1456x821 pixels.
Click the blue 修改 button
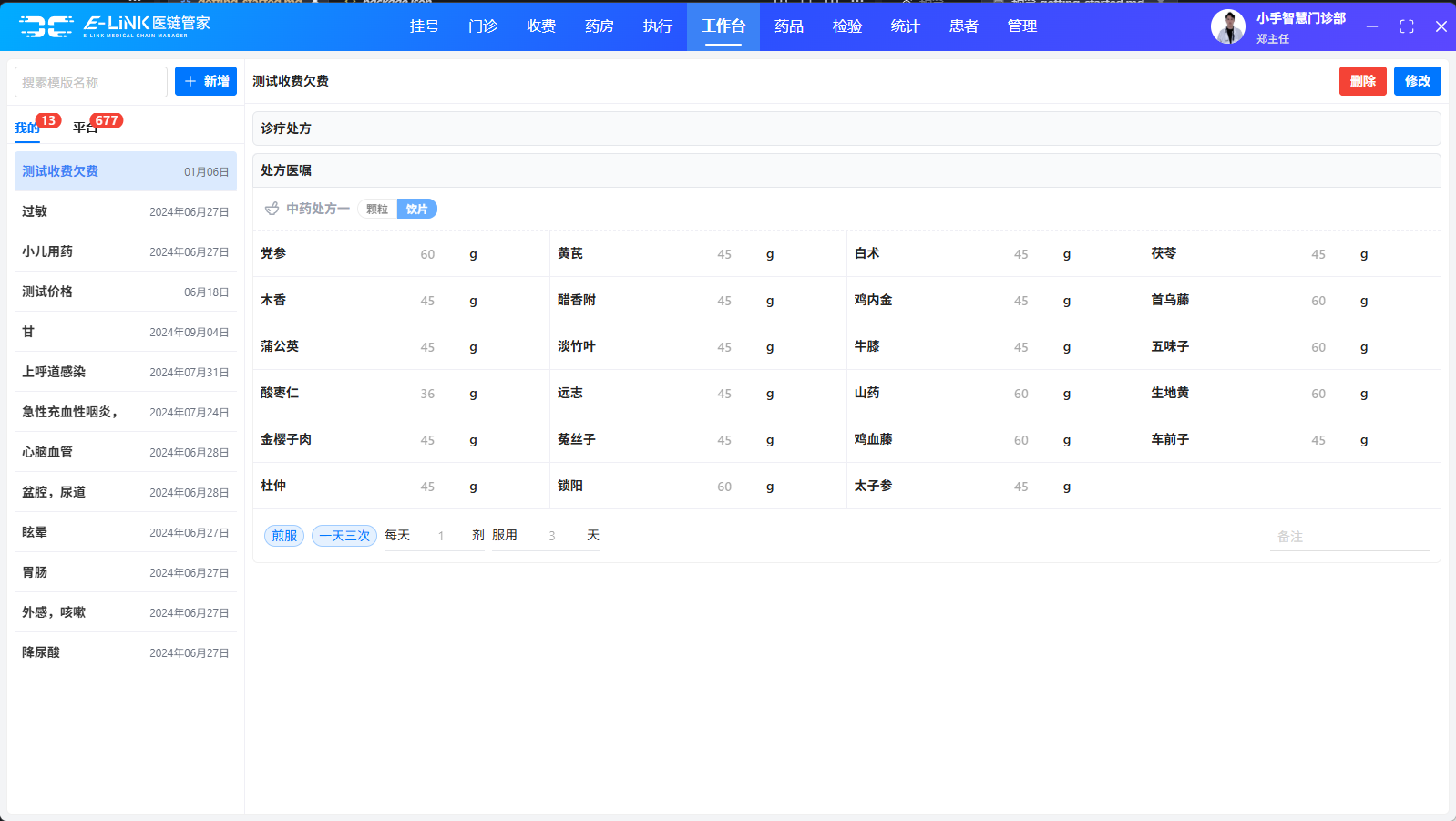[x=1417, y=81]
